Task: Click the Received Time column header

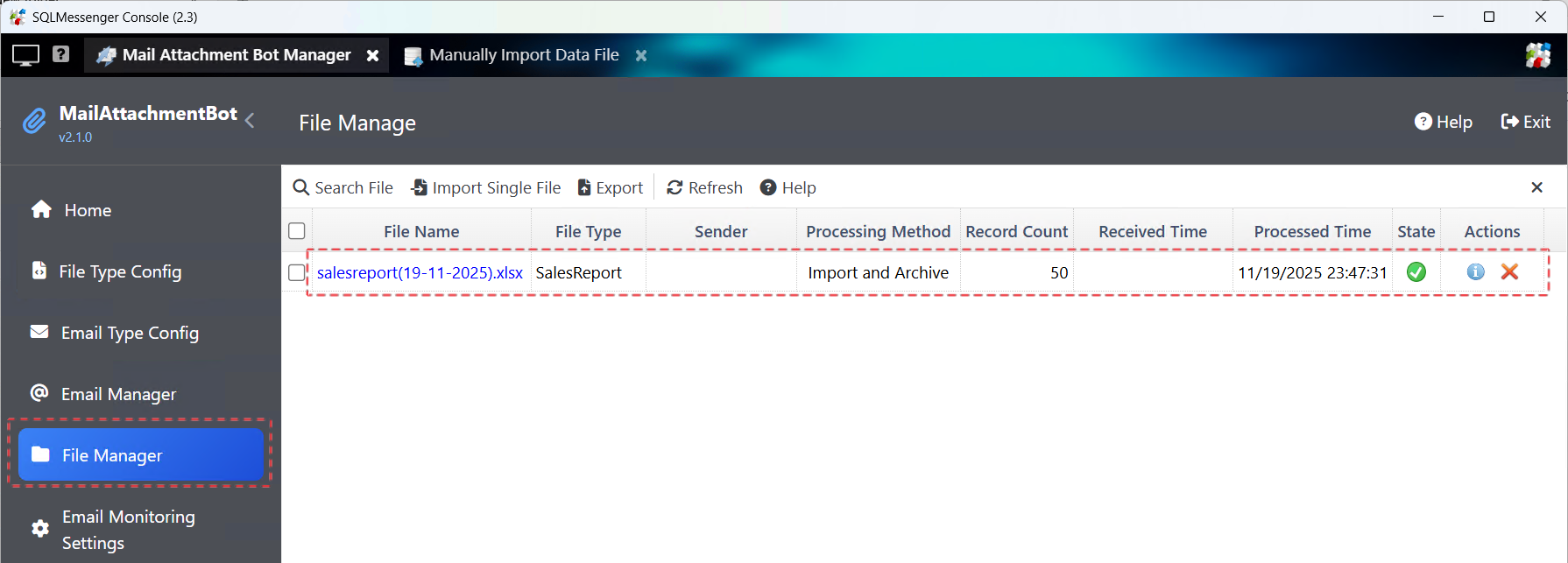Action: [1153, 231]
